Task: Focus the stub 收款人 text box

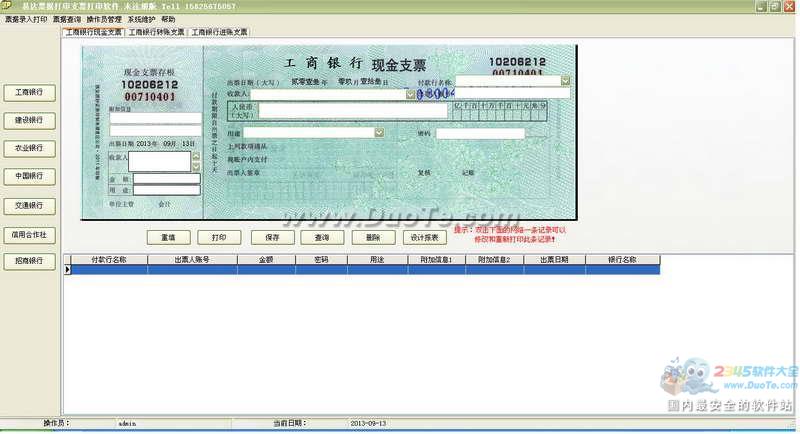Action: coord(160,162)
